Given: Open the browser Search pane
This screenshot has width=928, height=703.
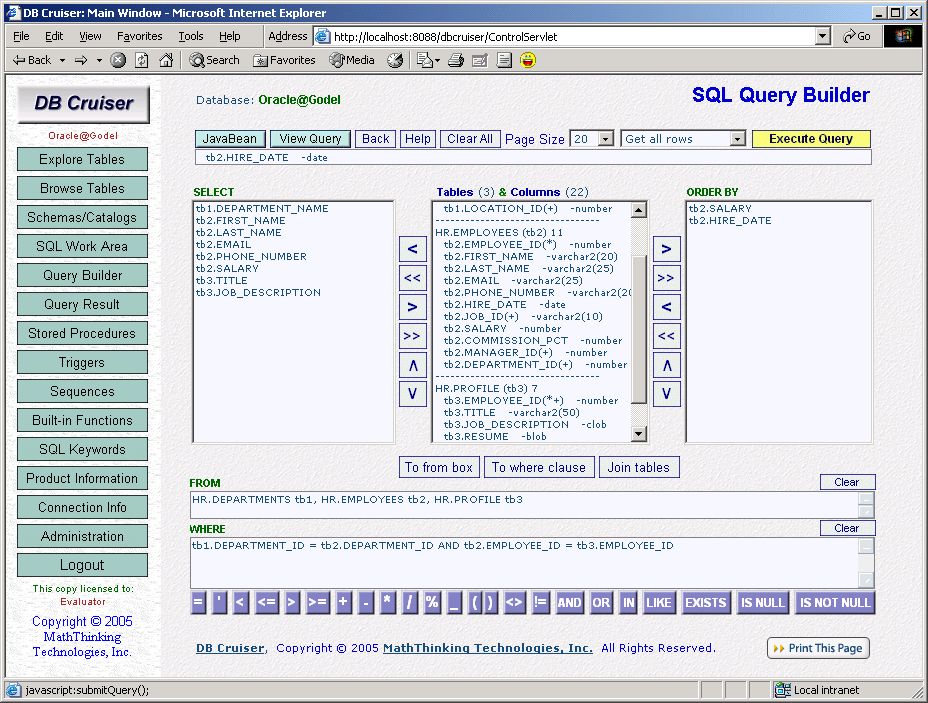Looking at the screenshot, I should [214, 60].
